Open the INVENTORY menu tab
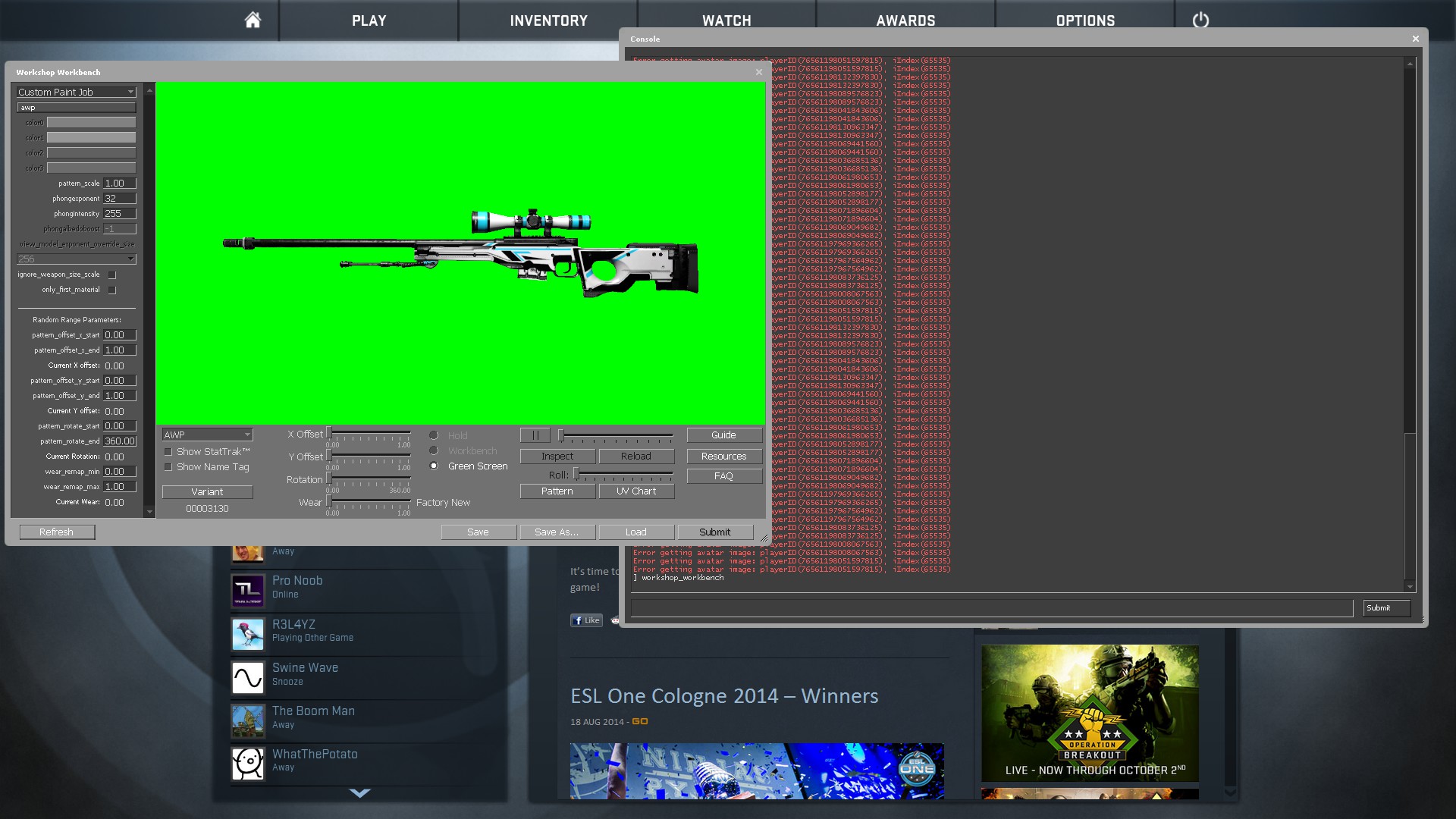Viewport: 1456px width, 819px height. (548, 20)
